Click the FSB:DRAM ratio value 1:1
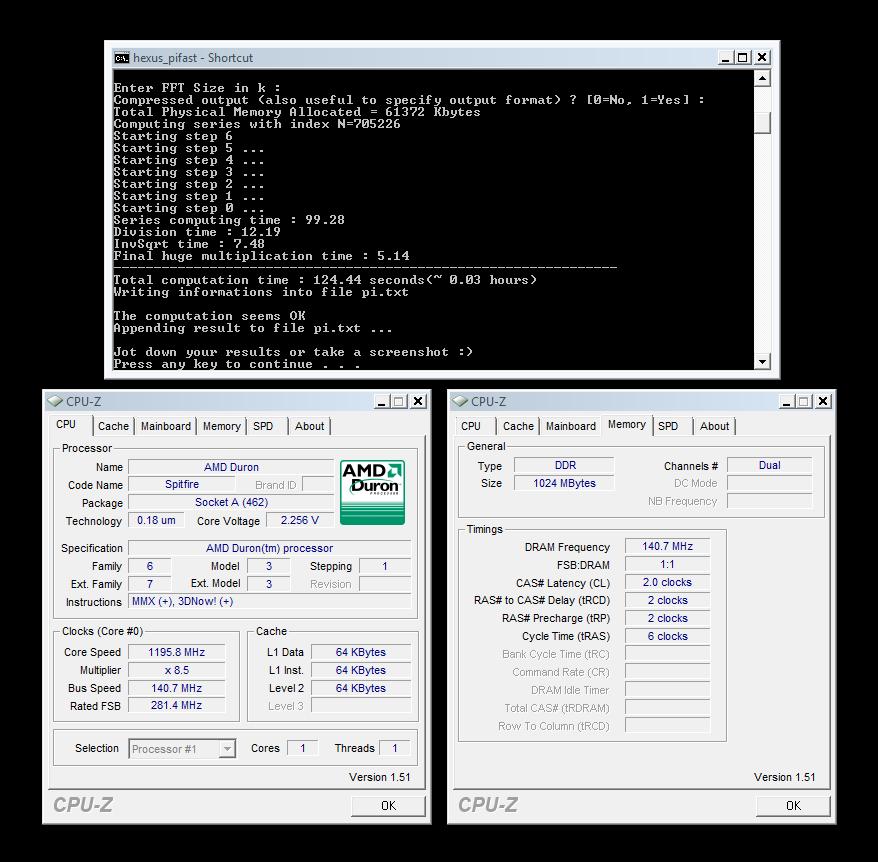The image size is (878, 862). pos(667,565)
